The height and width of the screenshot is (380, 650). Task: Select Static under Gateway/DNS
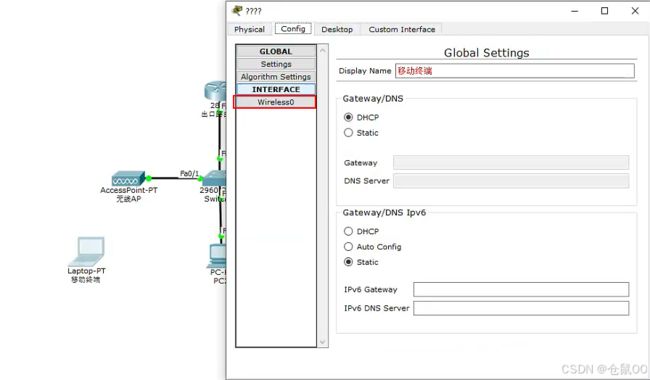[348, 133]
